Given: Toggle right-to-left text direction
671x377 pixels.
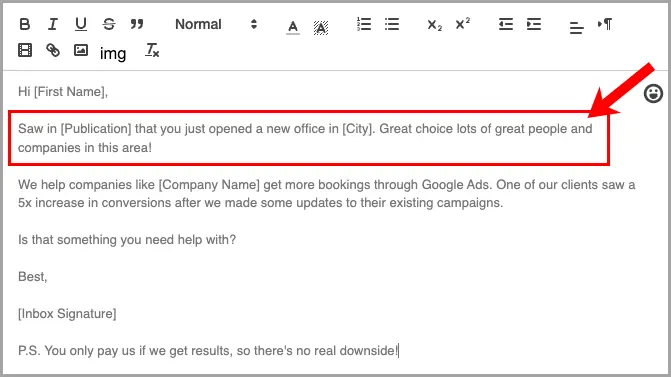Looking at the screenshot, I should click(605, 24).
